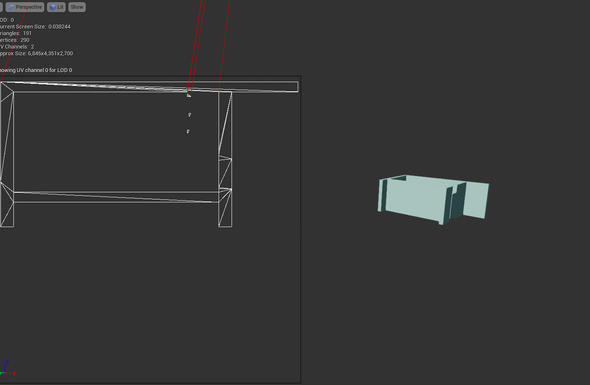Click the Approx Size stat text
This screenshot has height=385, width=590.
[36, 53]
